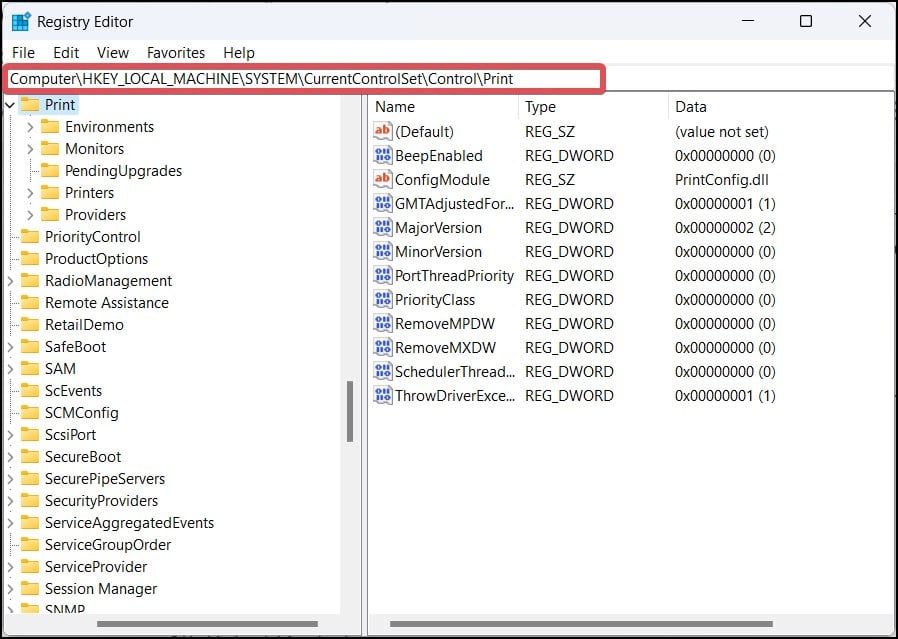
Task: Click the Environments folder icon
Action: coord(50,127)
